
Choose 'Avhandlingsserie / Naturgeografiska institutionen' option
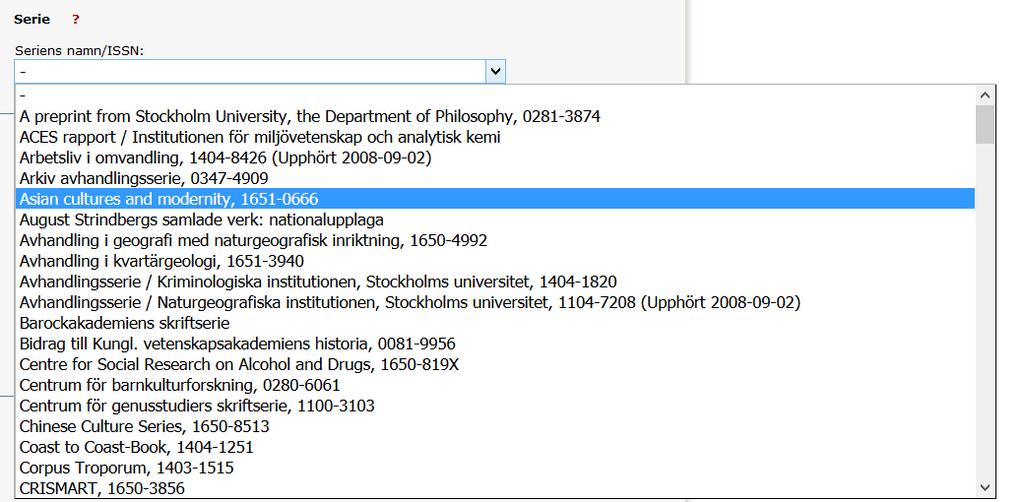tap(495, 302)
